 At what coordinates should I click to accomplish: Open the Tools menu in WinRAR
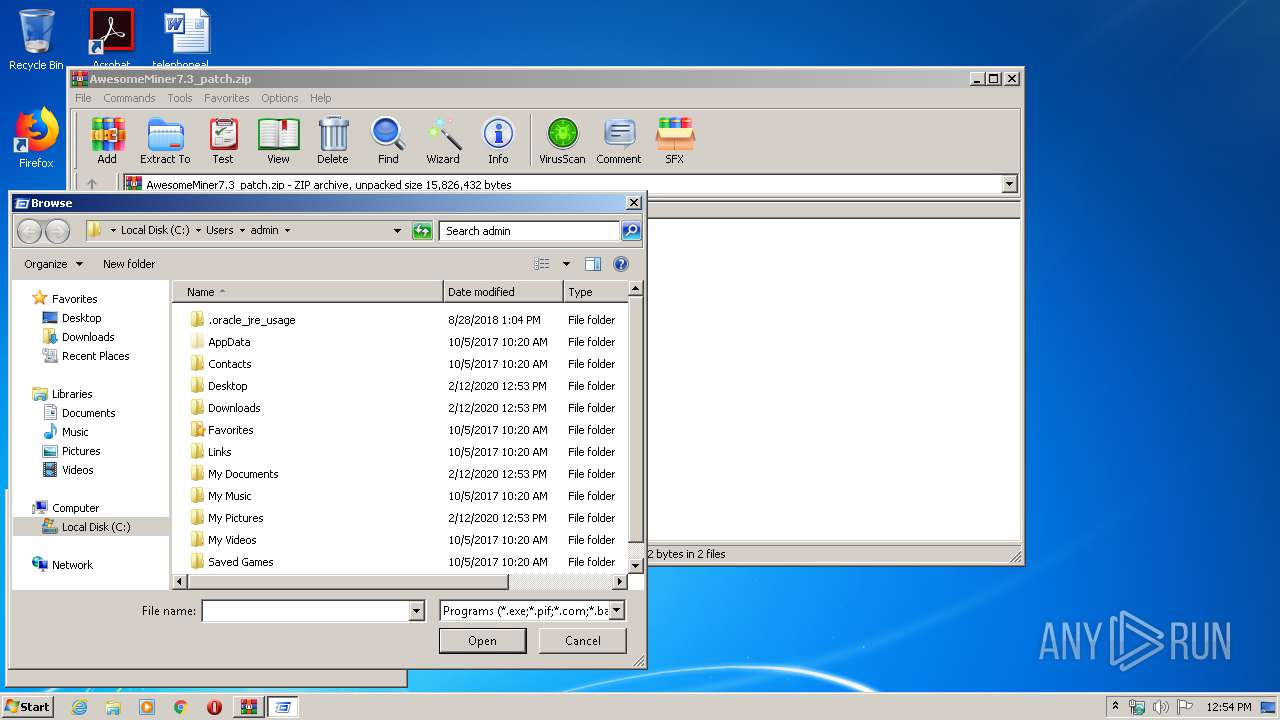(x=180, y=98)
